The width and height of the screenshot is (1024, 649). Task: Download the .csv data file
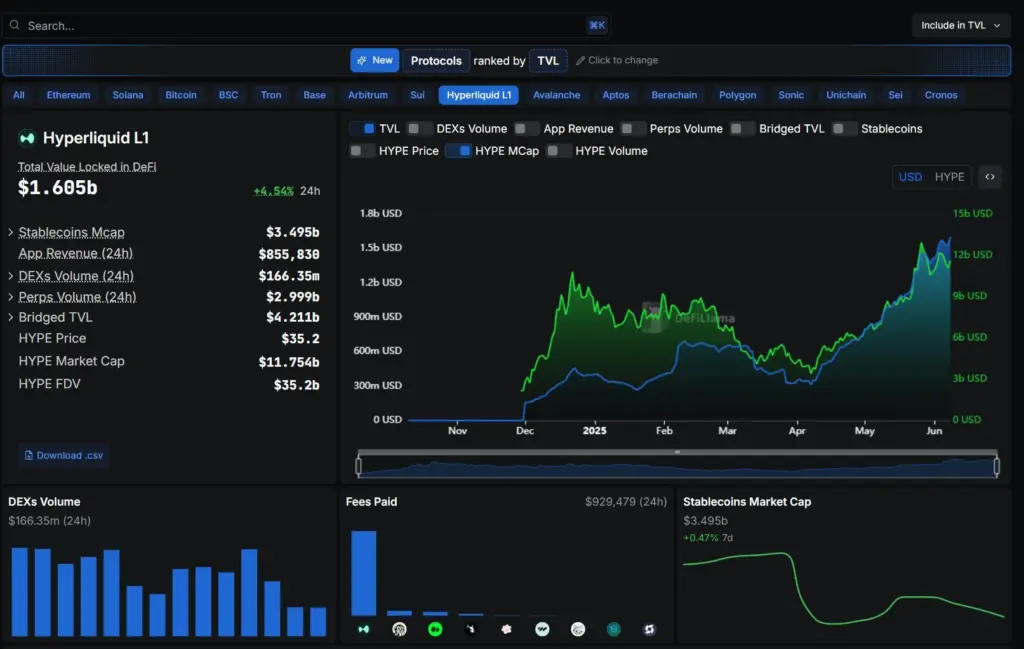click(x=64, y=455)
